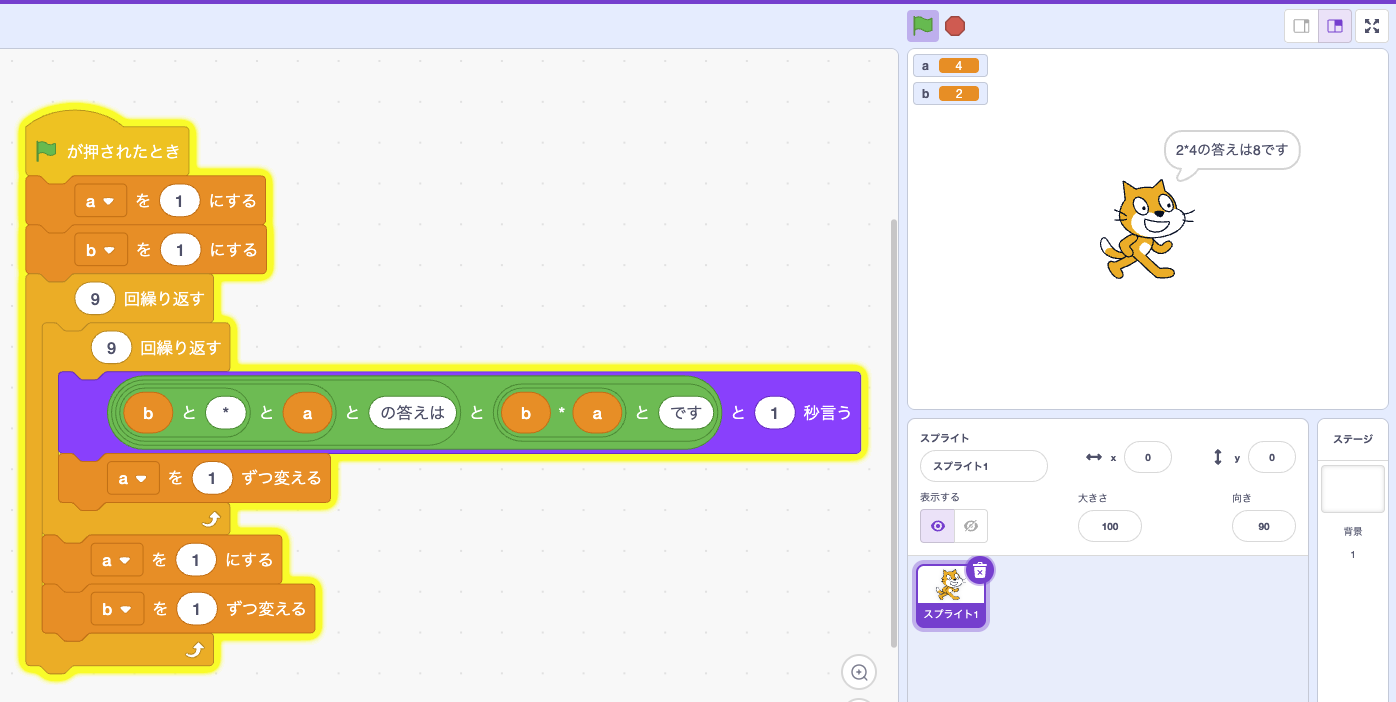
Task: Open variable dropdown in 'b を 1 ずつ変える' block
Action: (116, 608)
